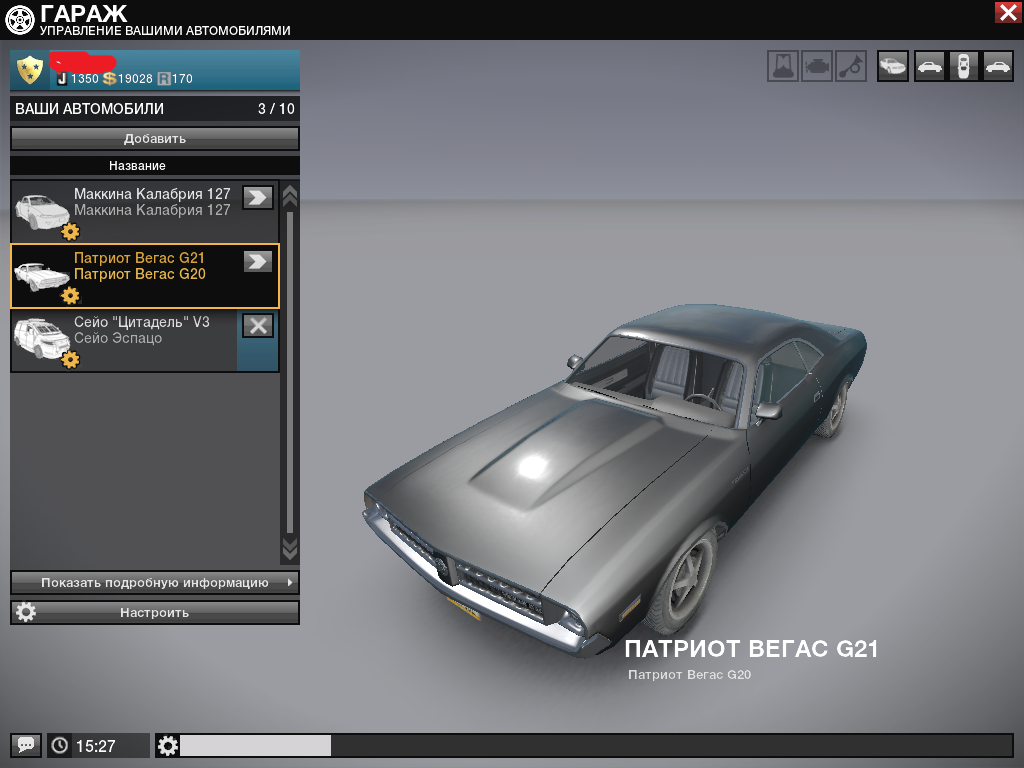Click the arrow button on Патриот Вегас G21
This screenshot has height=768, width=1024.
click(x=258, y=261)
